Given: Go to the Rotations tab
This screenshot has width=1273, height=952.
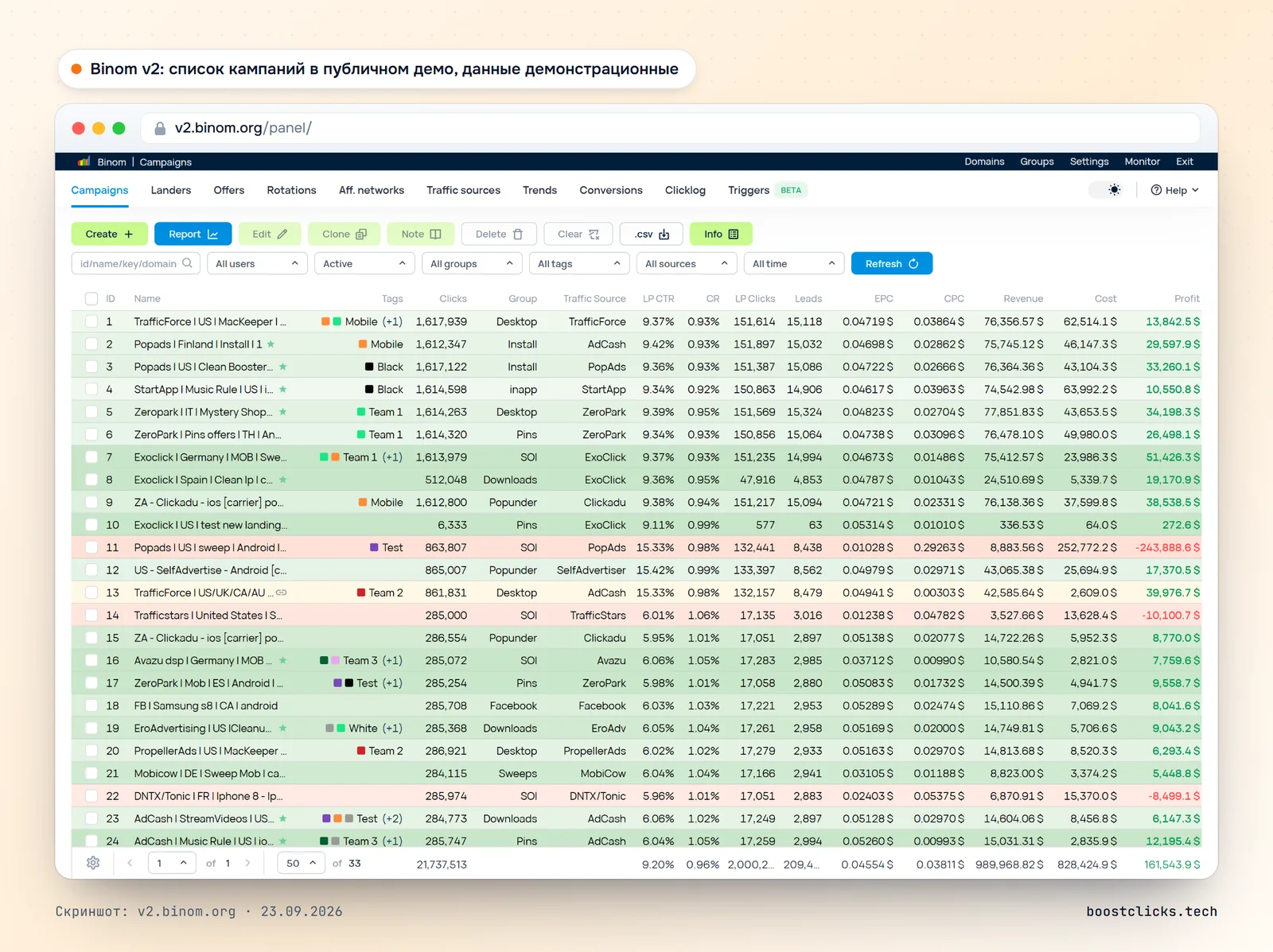Looking at the screenshot, I should point(291,190).
